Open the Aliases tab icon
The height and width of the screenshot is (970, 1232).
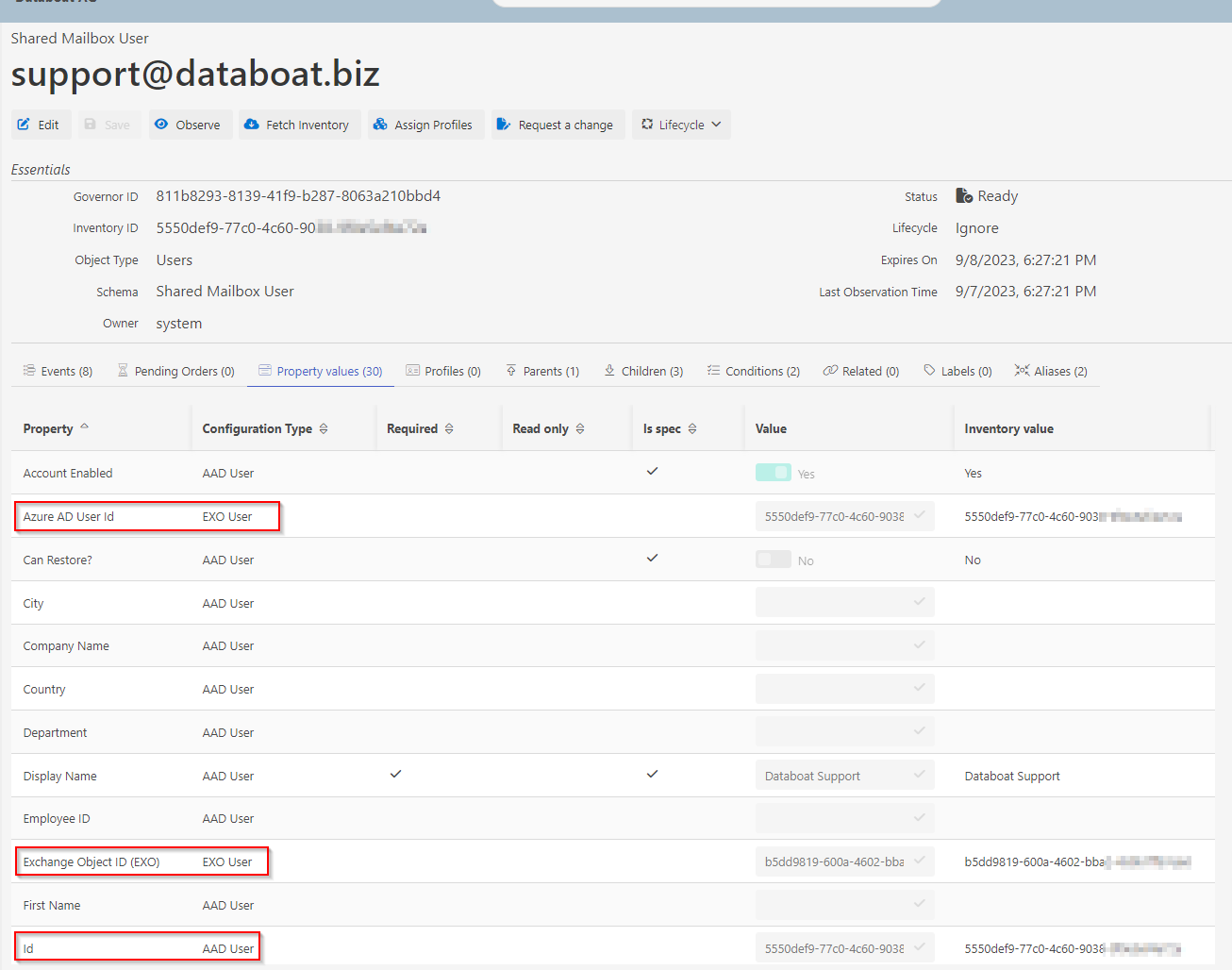click(x=1022, y=371)
